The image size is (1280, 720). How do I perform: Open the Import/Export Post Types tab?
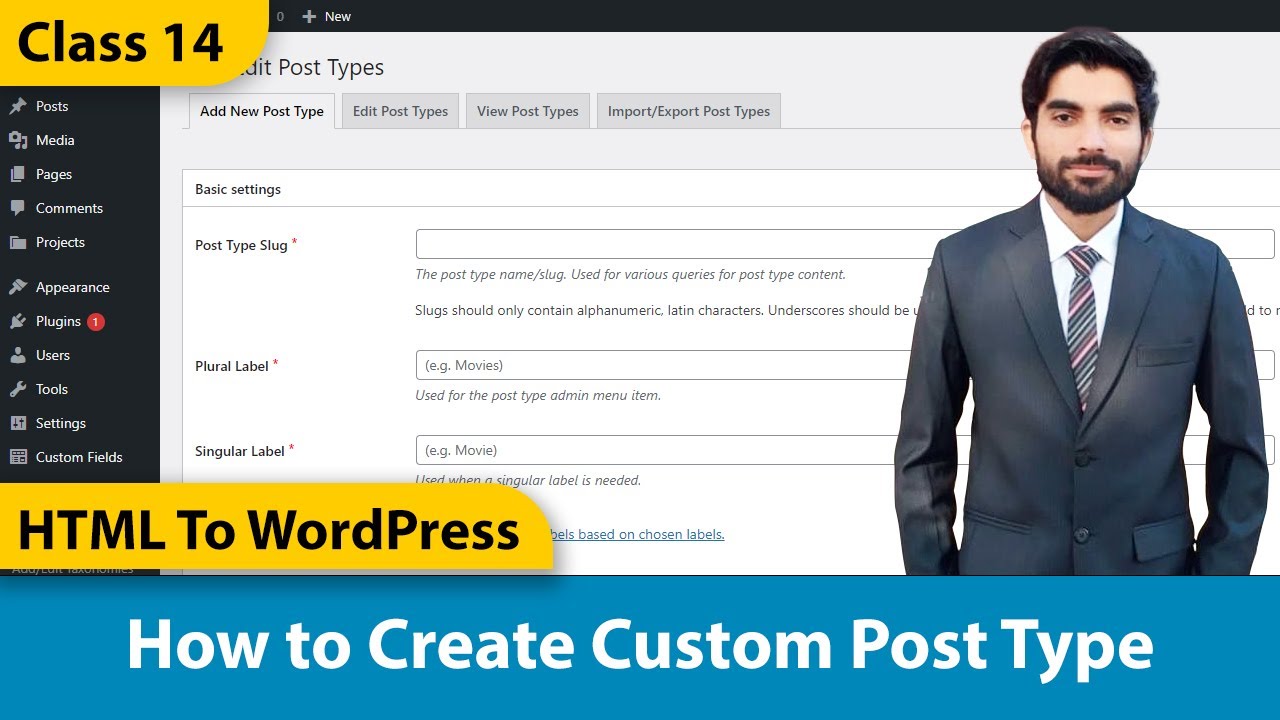click(689, 111)
